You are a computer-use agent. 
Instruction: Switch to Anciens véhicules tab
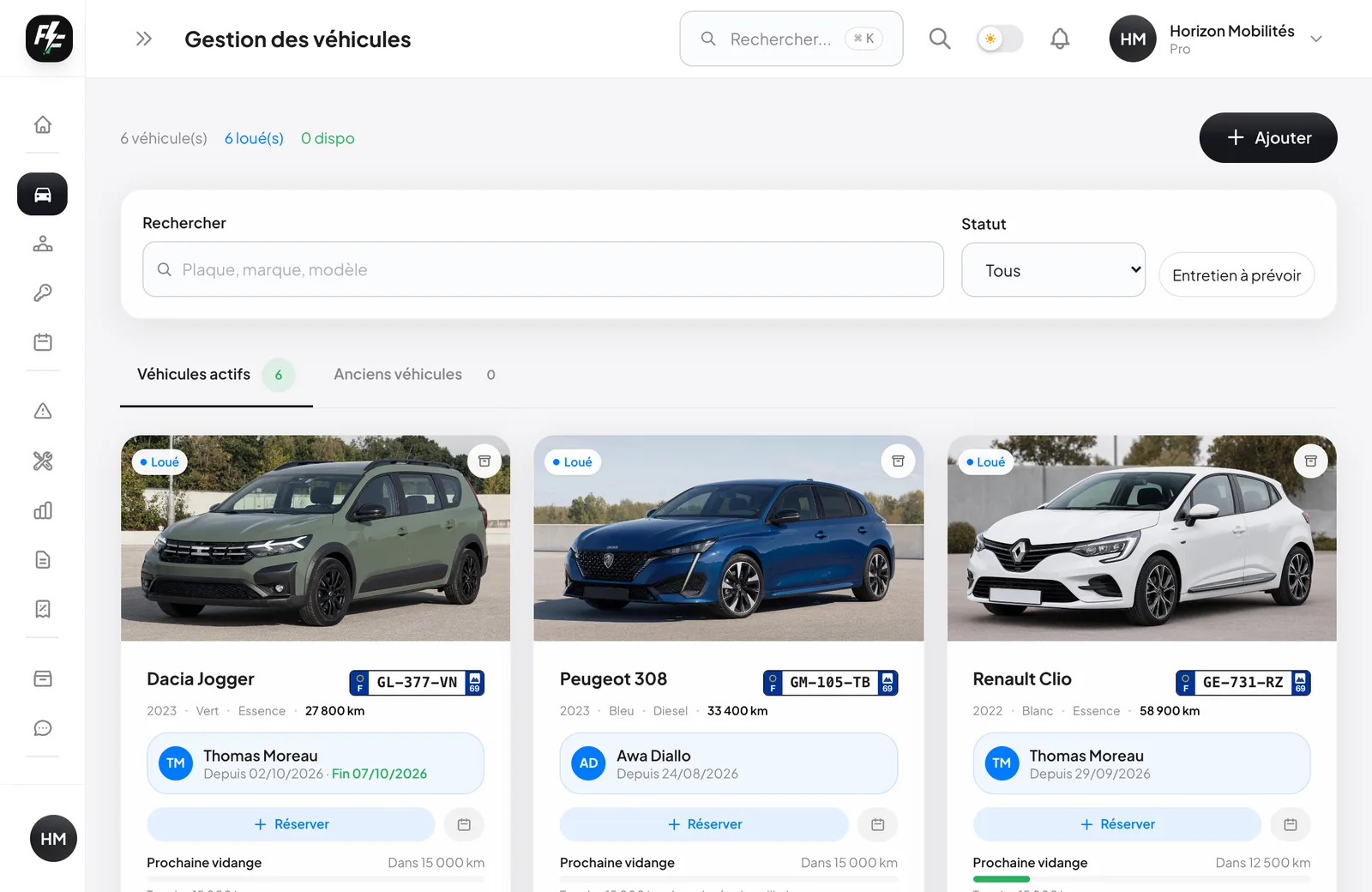(x=414, y=375)
